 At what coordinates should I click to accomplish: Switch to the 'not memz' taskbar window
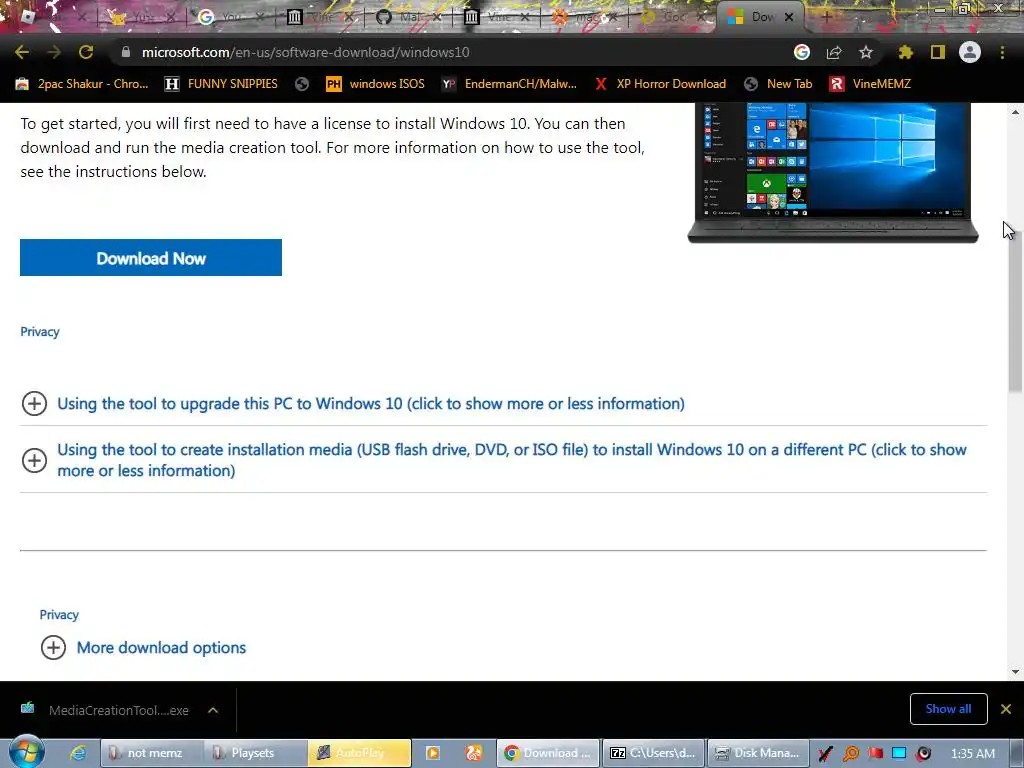pos(152,753)
